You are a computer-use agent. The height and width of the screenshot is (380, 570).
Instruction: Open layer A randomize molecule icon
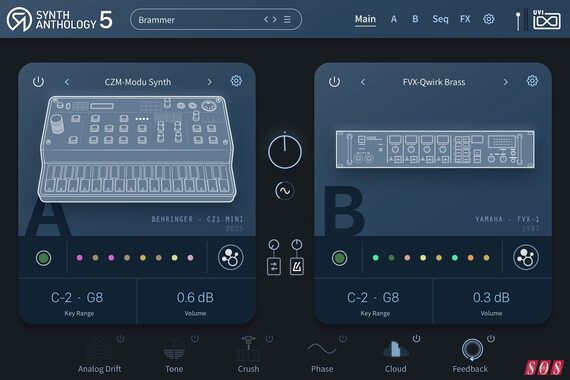point(230,257)
